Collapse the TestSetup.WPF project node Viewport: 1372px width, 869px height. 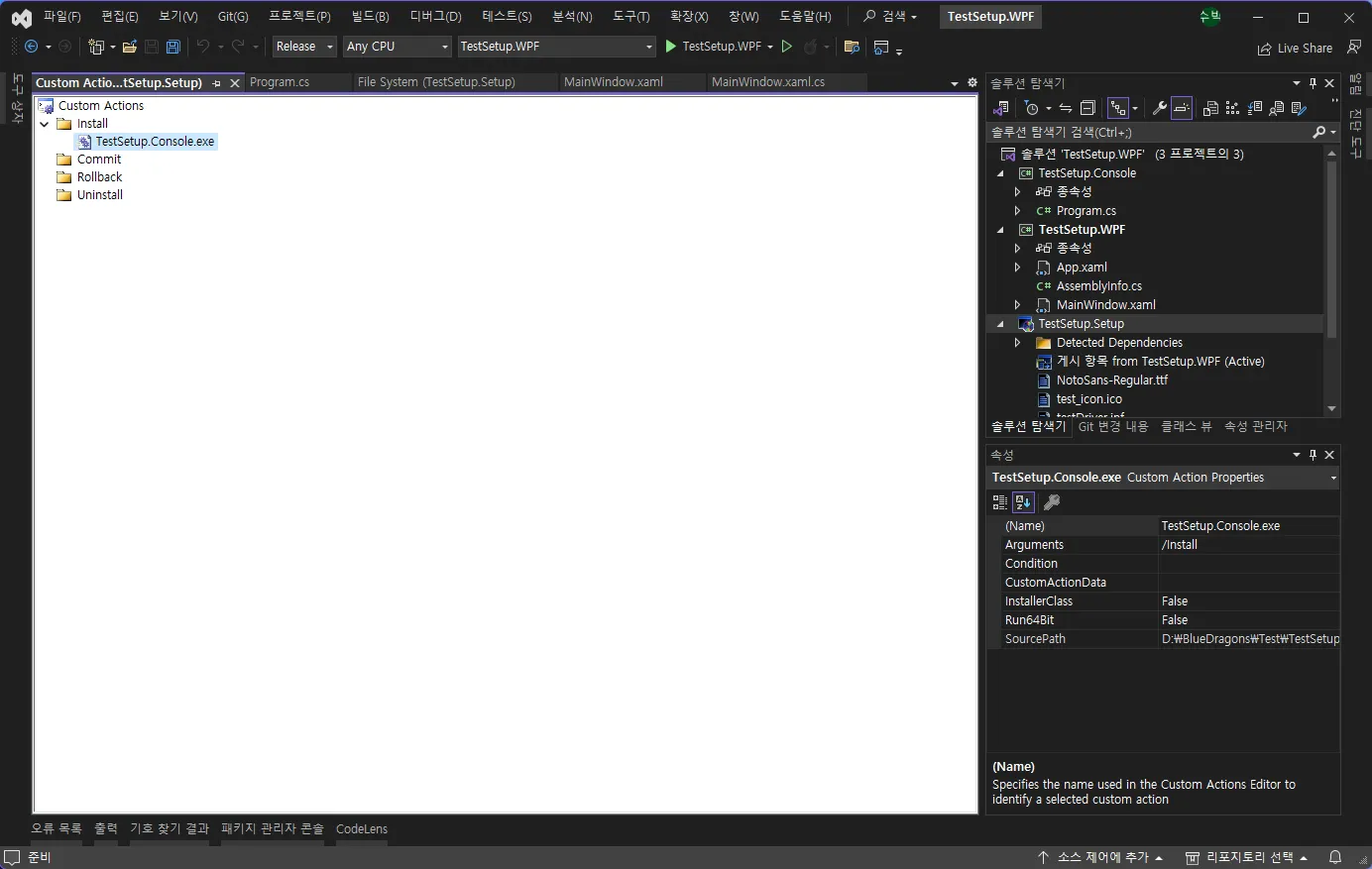[x=1000, y=230]
